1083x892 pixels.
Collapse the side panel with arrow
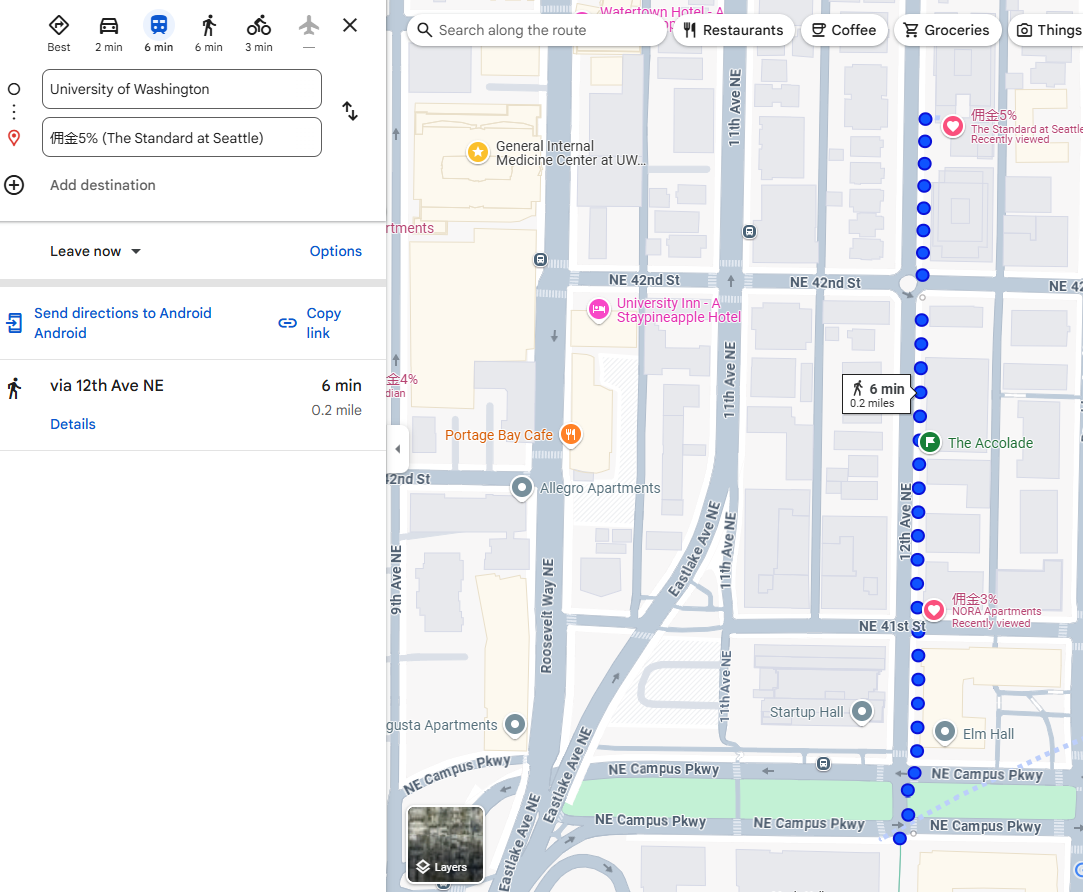397,449
